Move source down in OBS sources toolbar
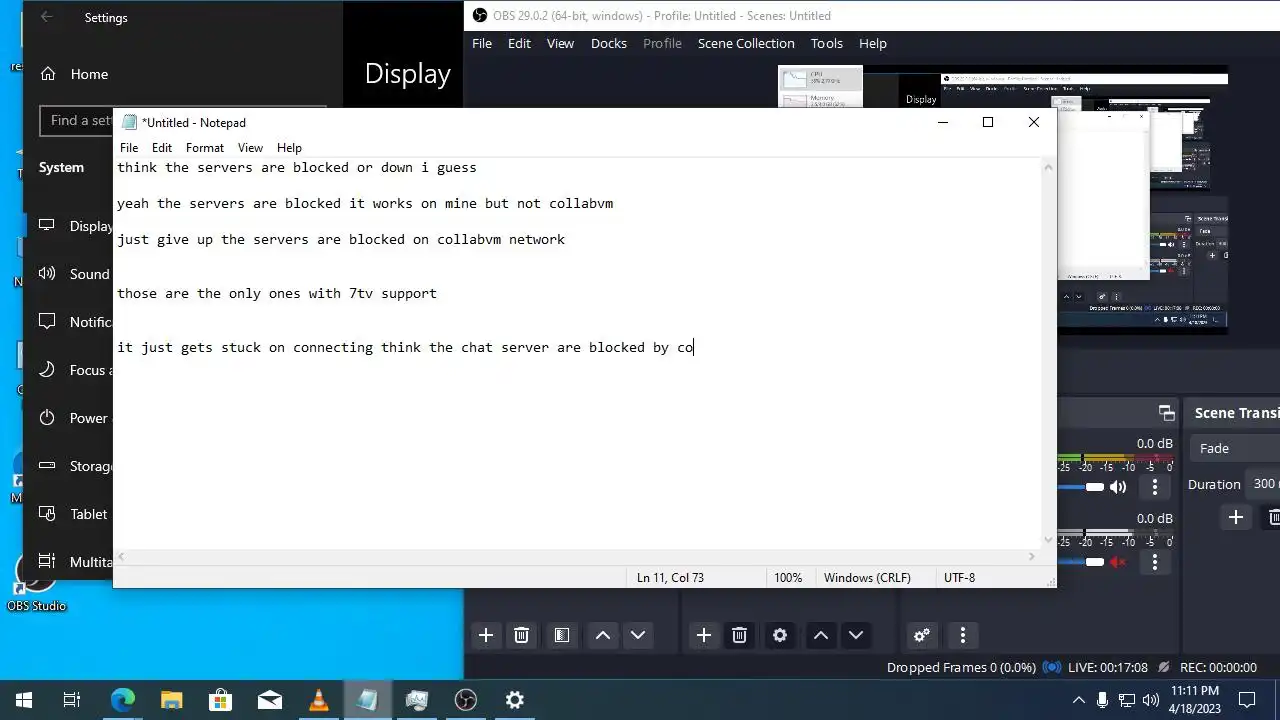 click(856, 635)
